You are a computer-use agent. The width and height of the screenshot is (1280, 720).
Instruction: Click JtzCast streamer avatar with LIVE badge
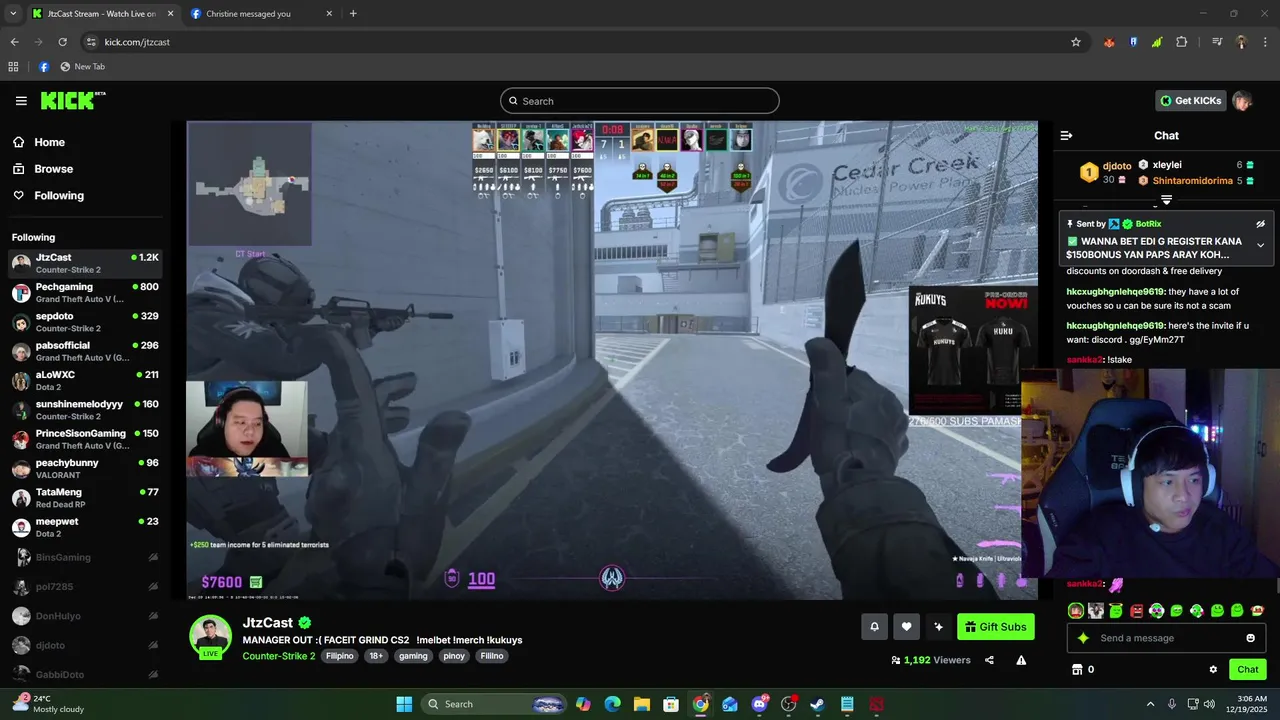211,637
